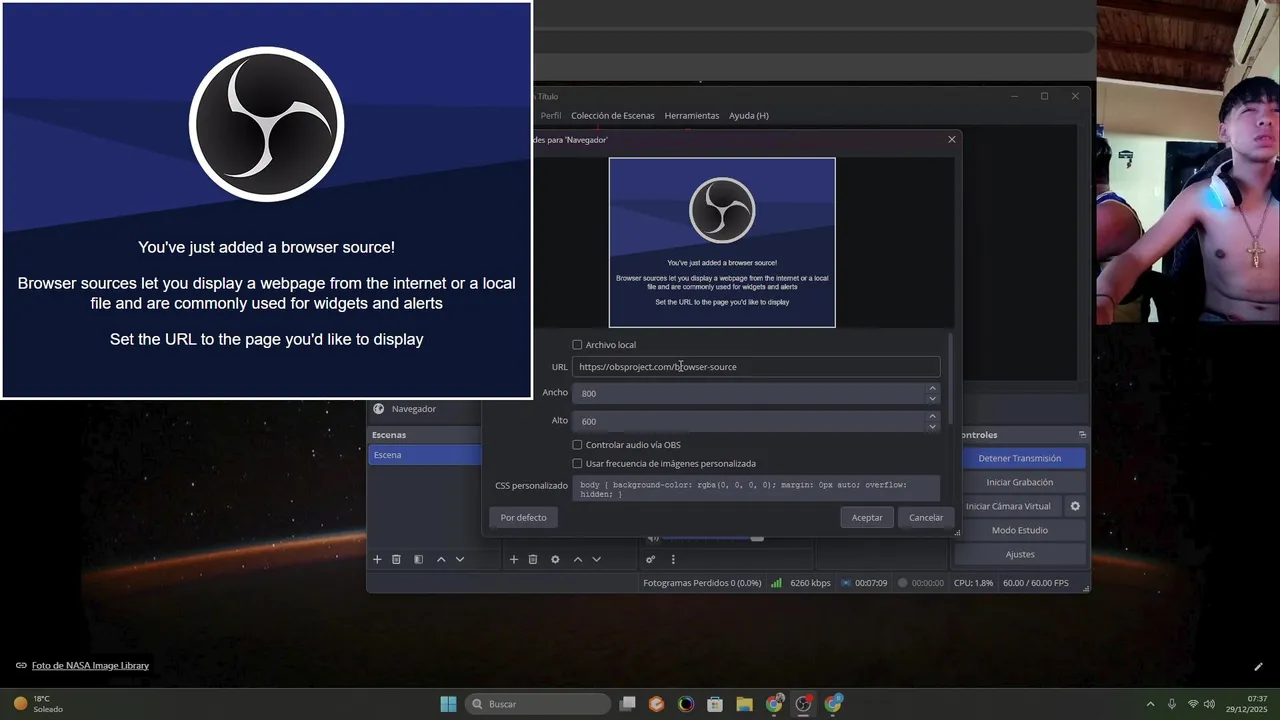Enable Usar frecuencia de imágenes personalizada
The width and height of the screenshot is (1280, 720).
pos(577,464)
